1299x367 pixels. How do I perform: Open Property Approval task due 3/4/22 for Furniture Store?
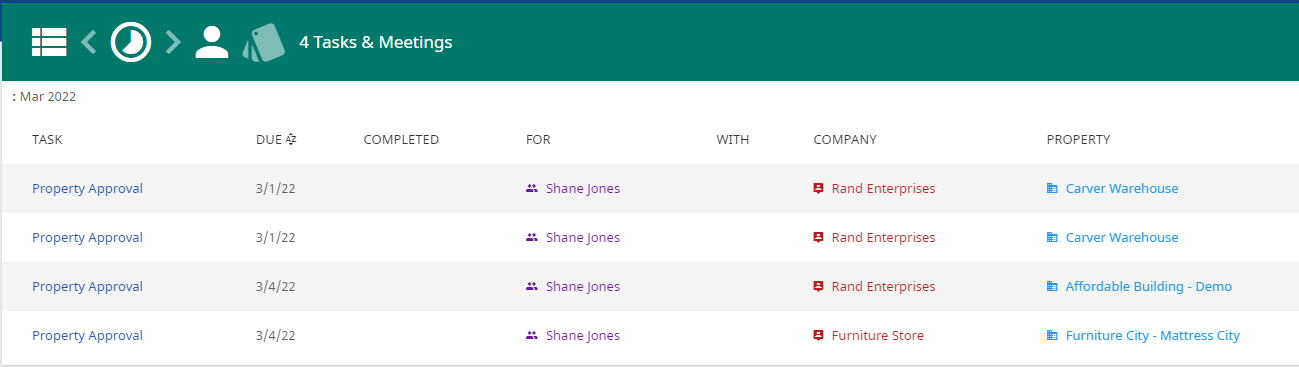tap(87, 336)
